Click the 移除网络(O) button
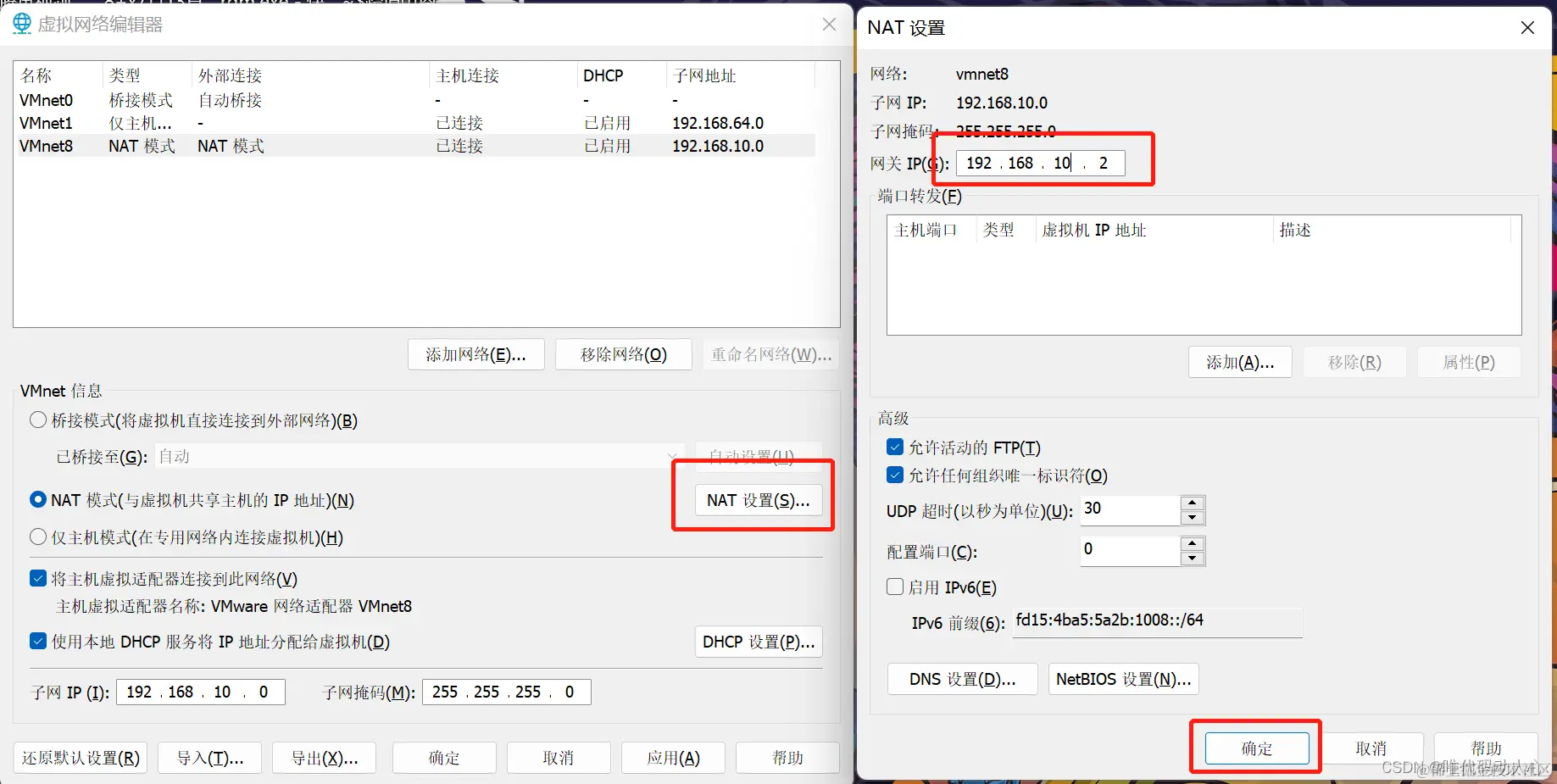The image size is (1557, 784). (x=624, y=354)
